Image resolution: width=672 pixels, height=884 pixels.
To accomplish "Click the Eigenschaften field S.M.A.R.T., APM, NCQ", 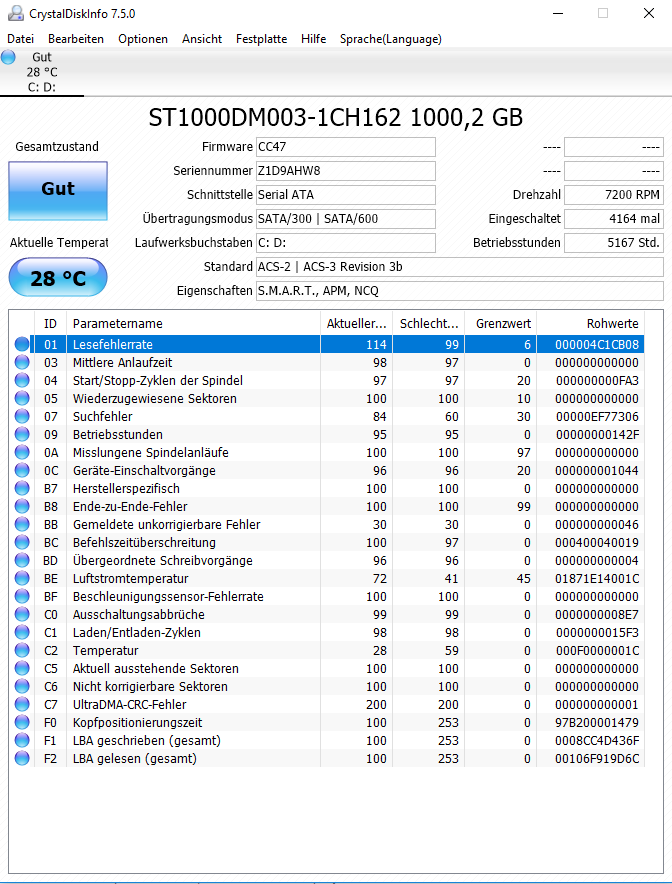I will (459, 291).
